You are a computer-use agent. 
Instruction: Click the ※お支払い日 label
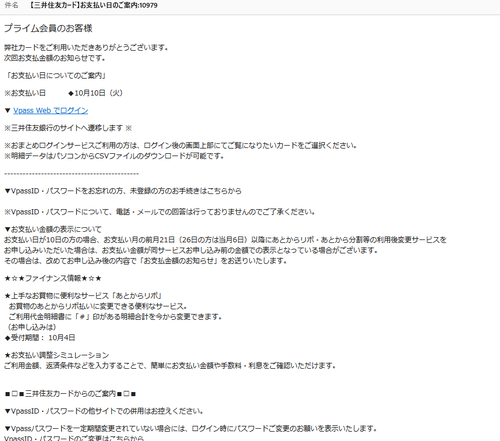tap(25, 93)
